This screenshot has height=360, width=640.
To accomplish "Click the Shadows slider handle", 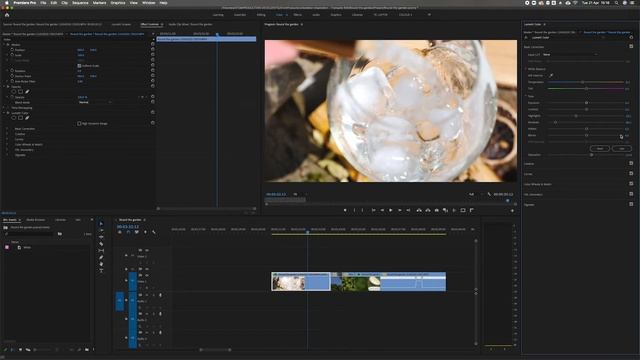I will [x=556, y=122].
